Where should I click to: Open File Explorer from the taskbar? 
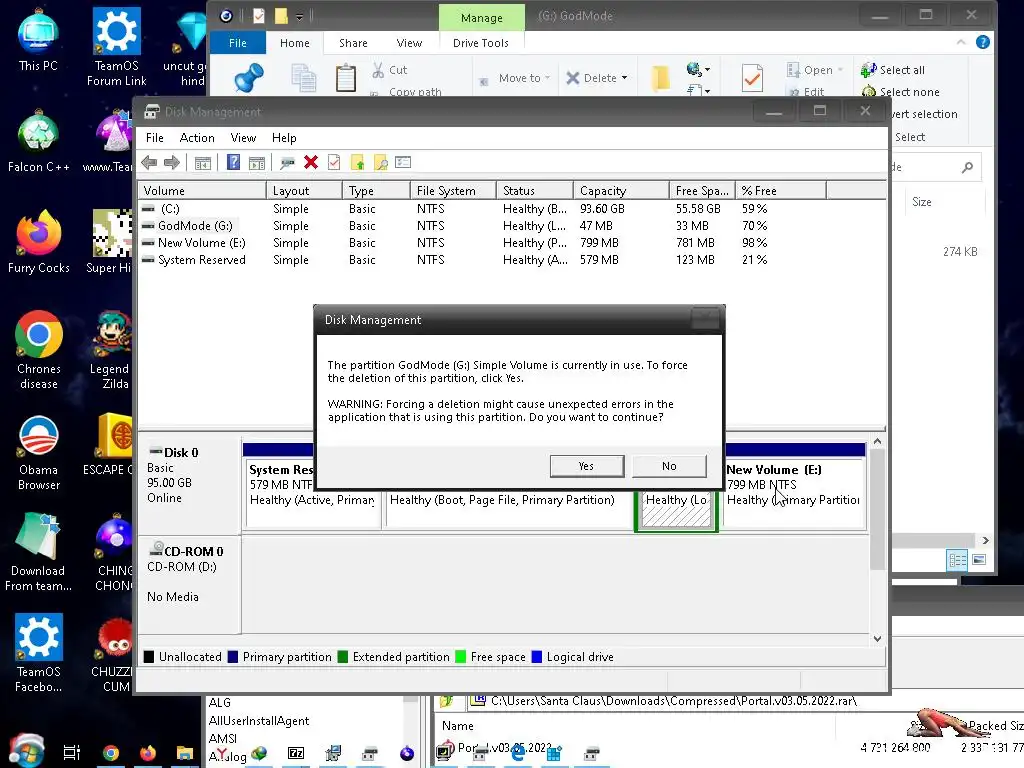pyautogui.click(x=185, y=753)
